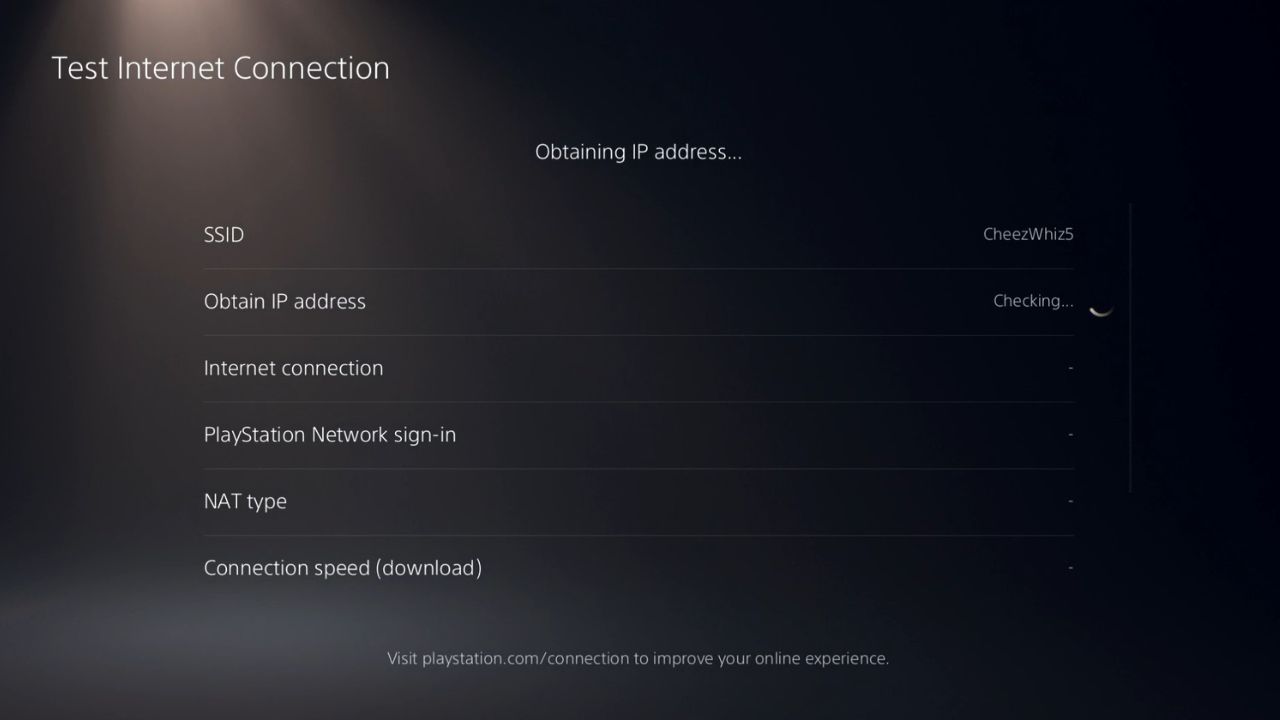1280x720 pixels.
Task: Click the footer improve online experience message
Action: pyautogui.click(x=638, y=658)
